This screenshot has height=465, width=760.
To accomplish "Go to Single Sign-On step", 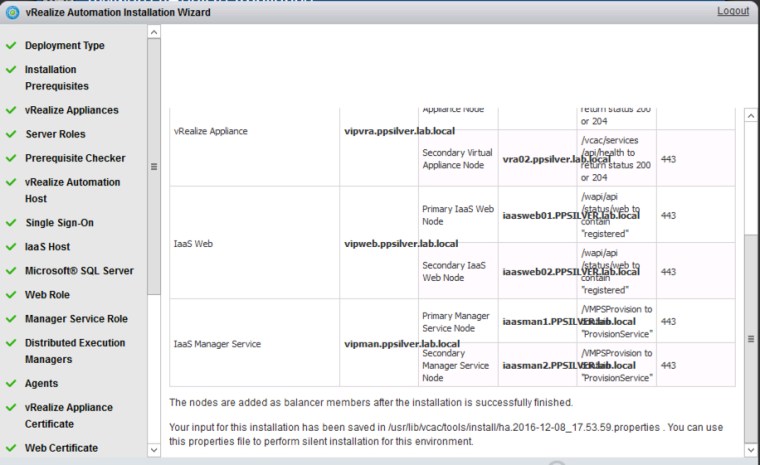I will (x=60, y=223).
